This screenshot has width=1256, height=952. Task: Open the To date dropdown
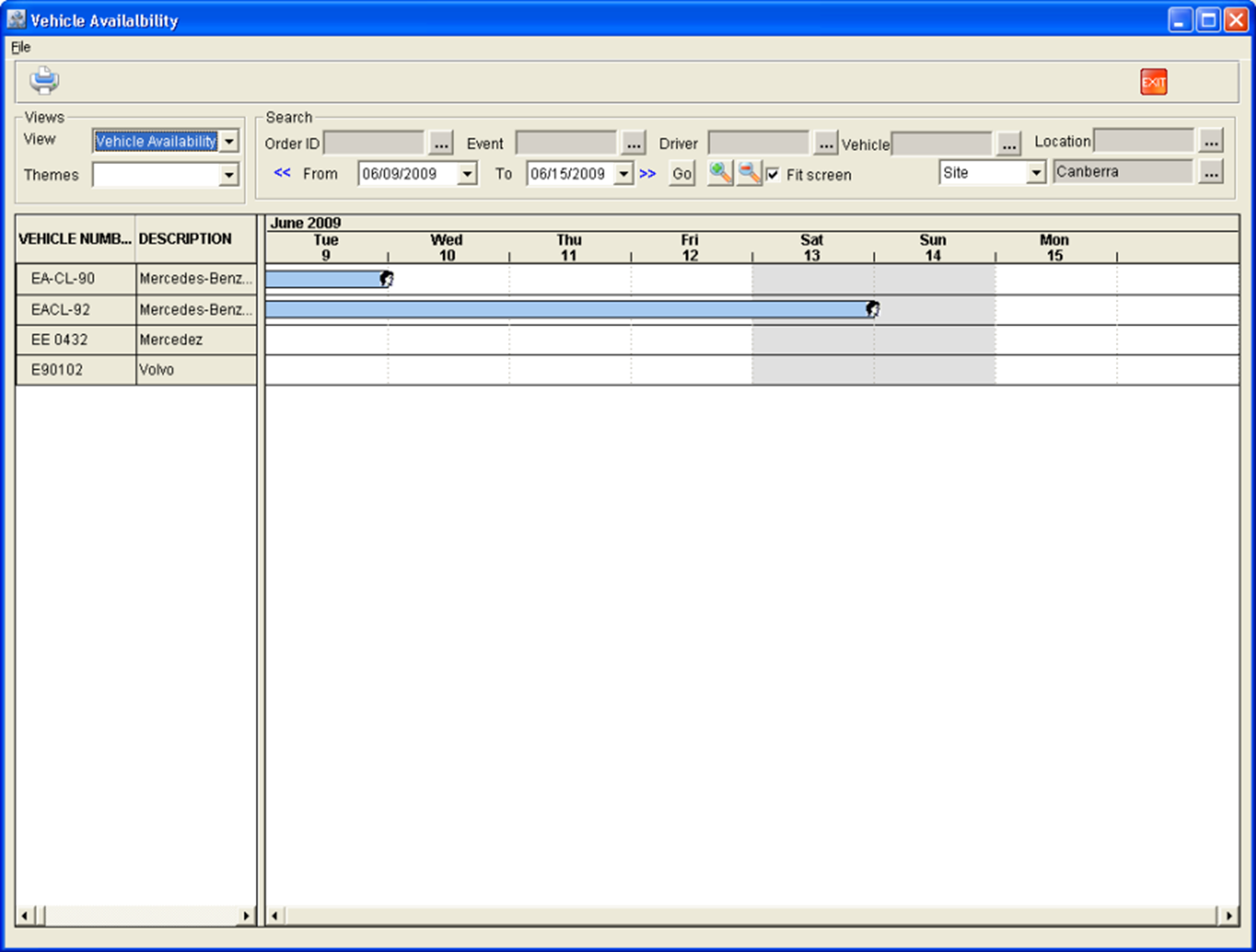tap(623, 174)
